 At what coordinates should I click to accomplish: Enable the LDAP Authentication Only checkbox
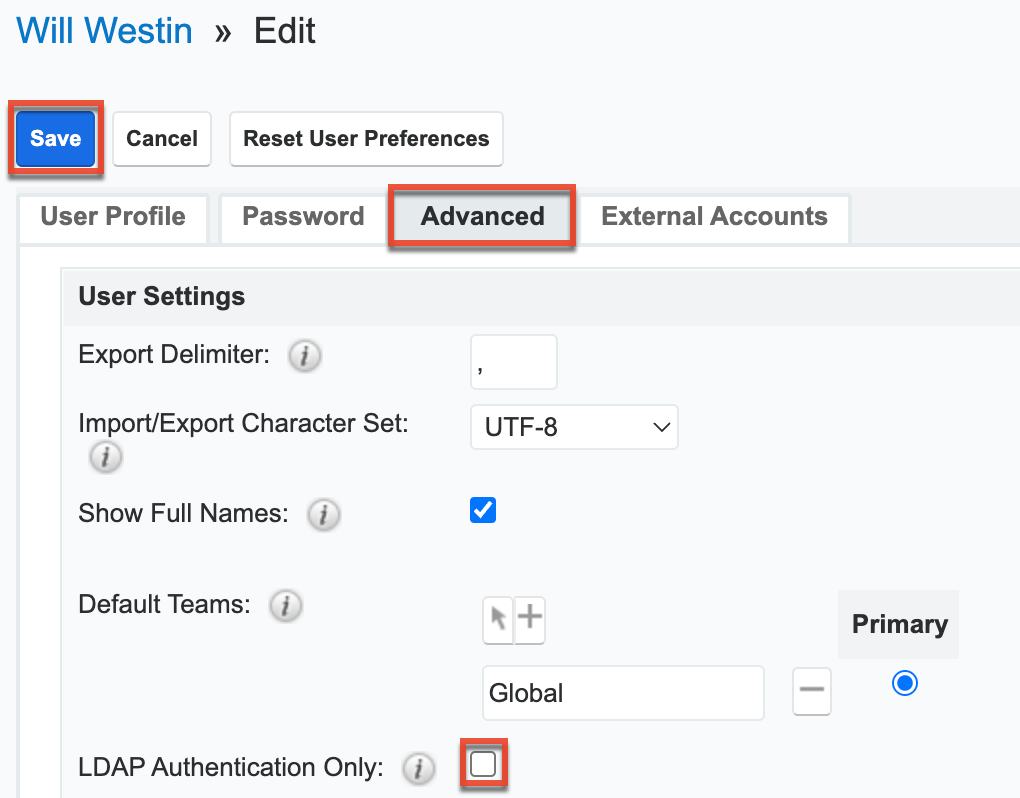click(x=483, y=763)
